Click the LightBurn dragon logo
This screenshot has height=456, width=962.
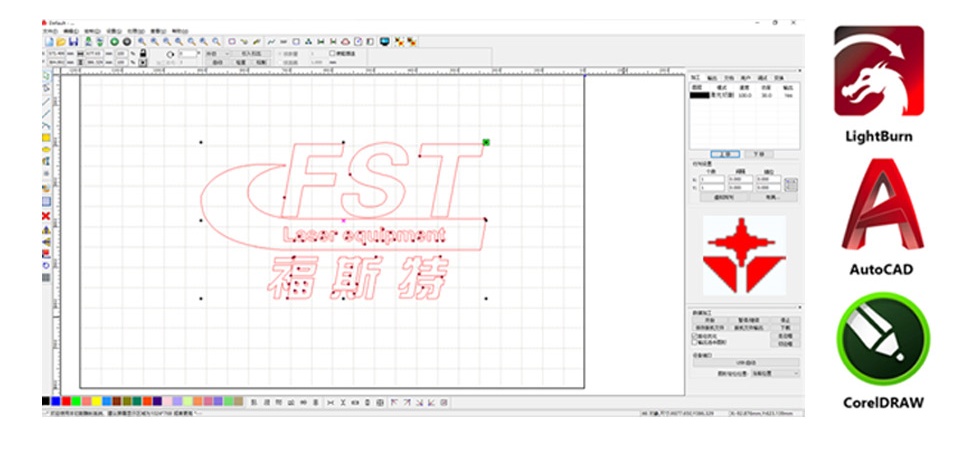tap(879, 71)
